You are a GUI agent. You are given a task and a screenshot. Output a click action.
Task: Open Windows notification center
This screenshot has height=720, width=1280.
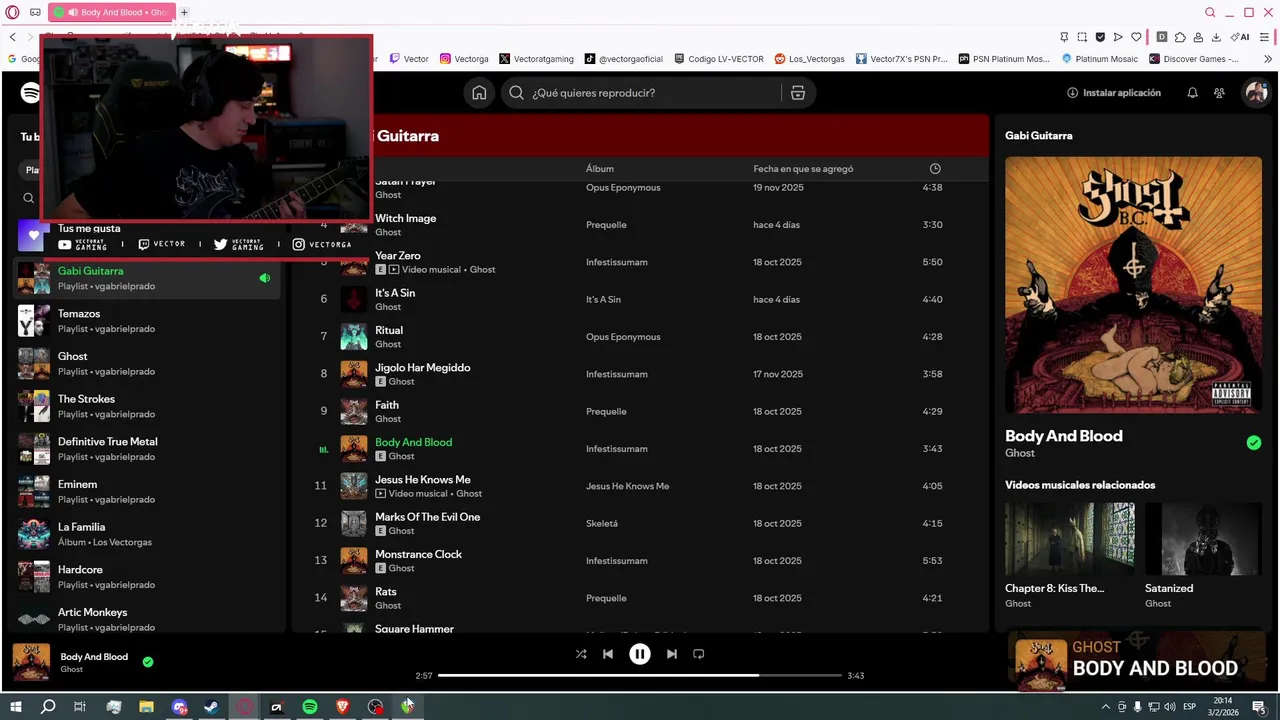tap(1259, 707)
